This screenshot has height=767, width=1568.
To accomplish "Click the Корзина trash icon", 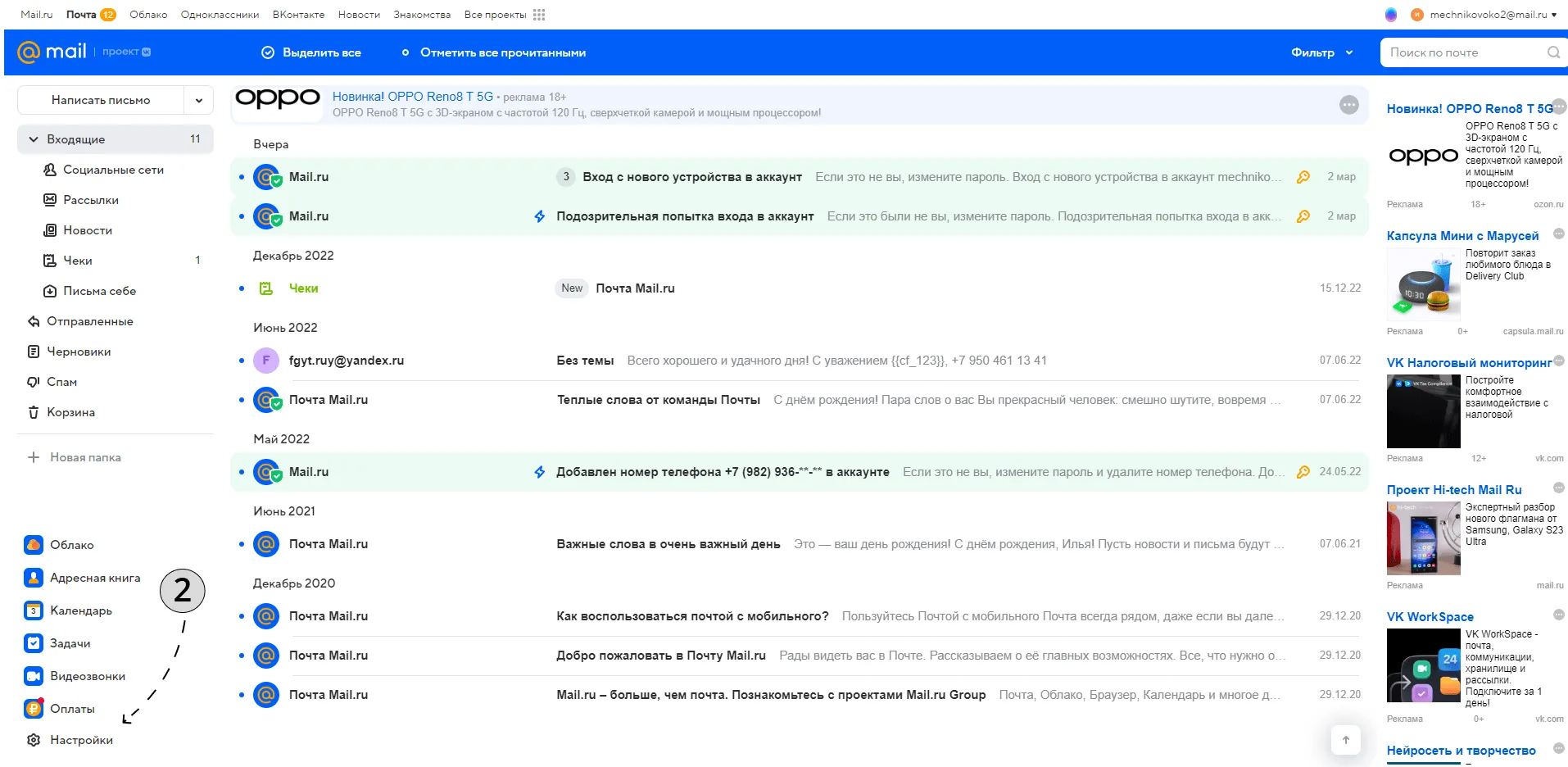I will tap(34, 412).
